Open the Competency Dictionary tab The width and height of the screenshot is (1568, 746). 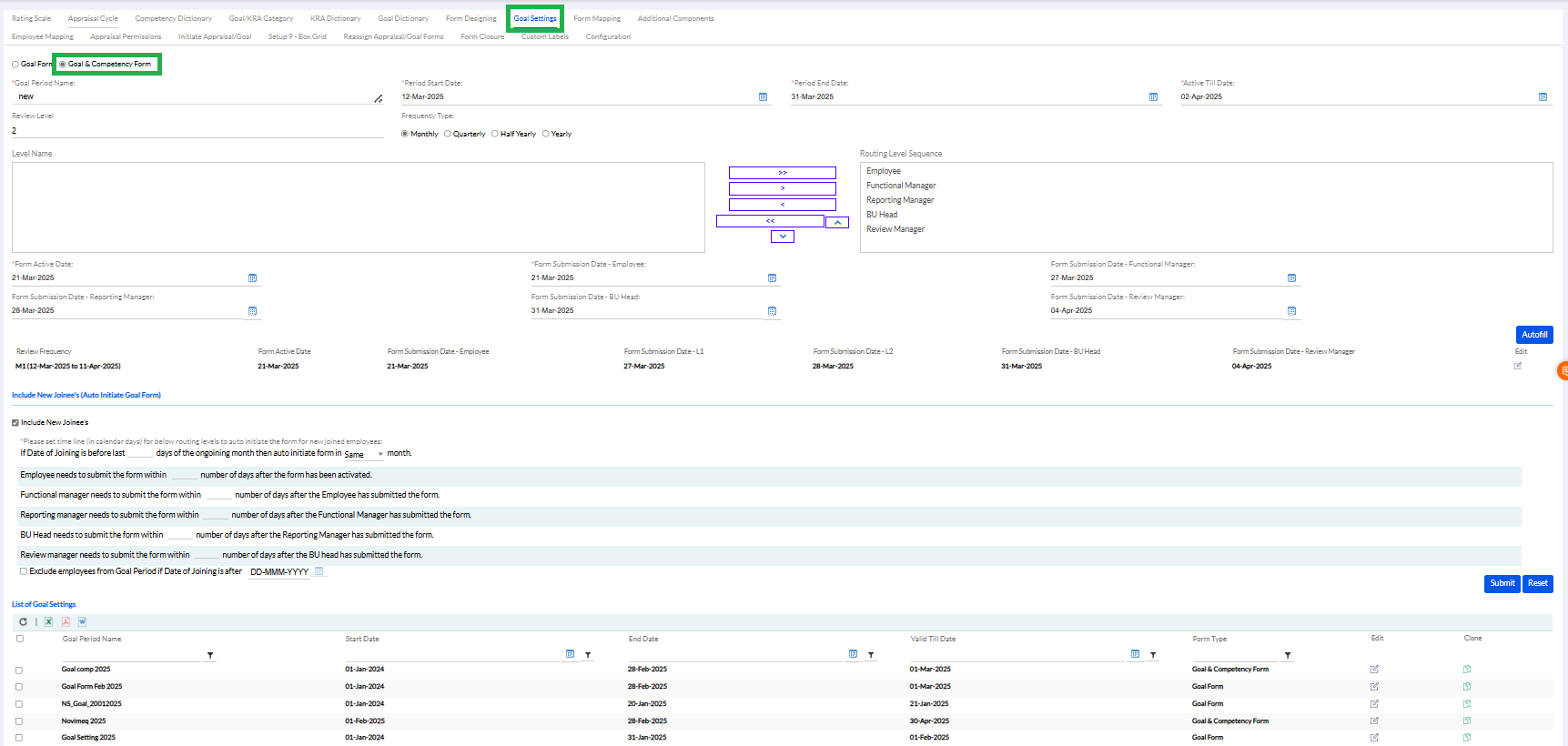(x=173, y=18)
